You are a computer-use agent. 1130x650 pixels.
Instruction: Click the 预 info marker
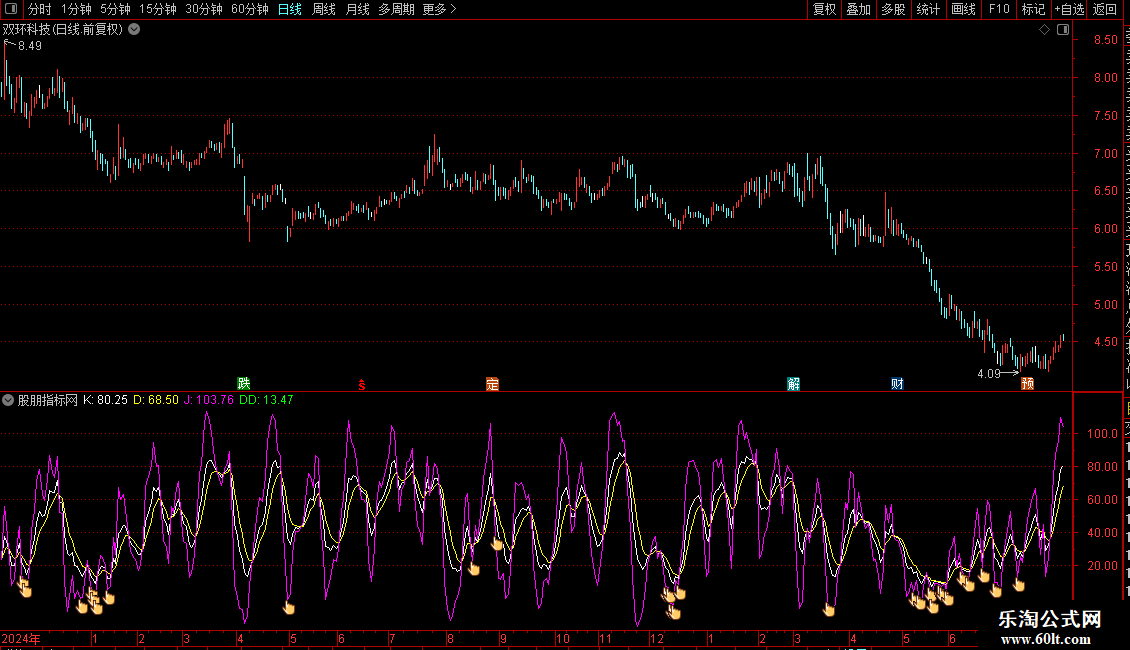(x=1028, y=383)
